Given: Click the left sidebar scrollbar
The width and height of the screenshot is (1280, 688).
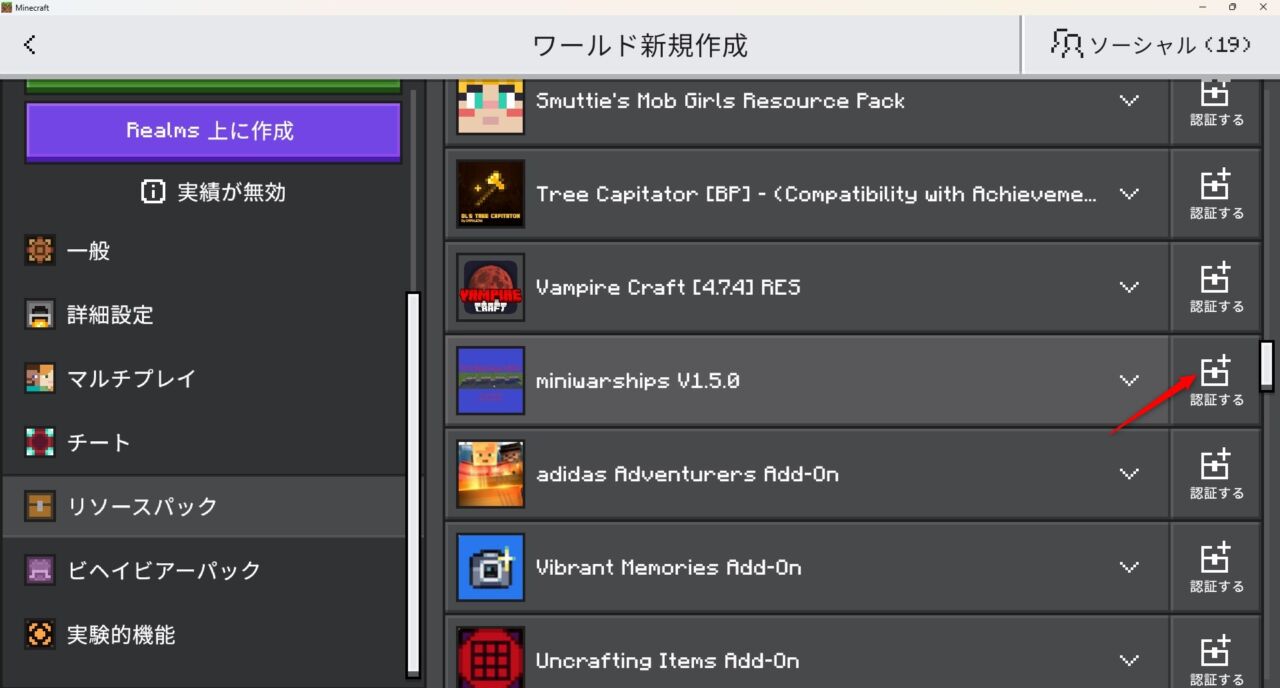Looking at the screenshot, I should click(x=413, y=485).
